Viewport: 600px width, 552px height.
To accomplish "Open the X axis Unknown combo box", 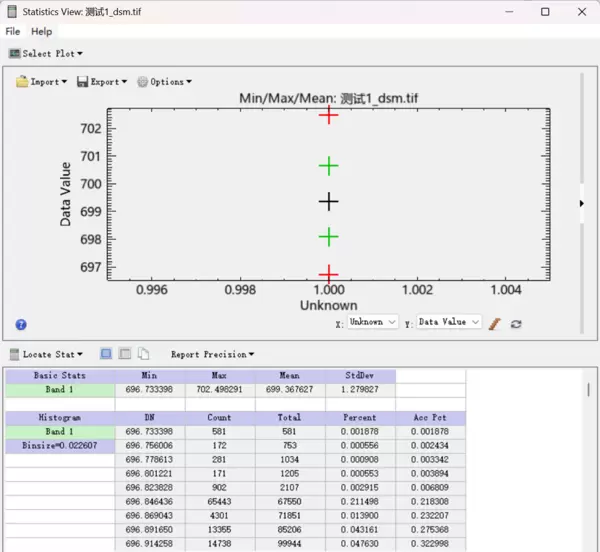I will point(372,322).
